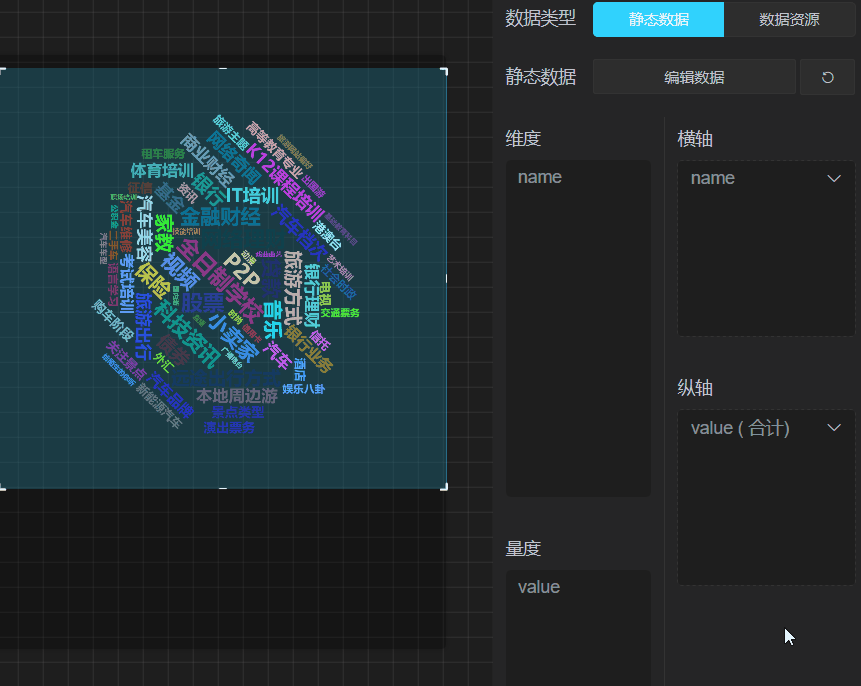
Task: Click the word 体育培训 in the cloud
Action: click(162, 170)
